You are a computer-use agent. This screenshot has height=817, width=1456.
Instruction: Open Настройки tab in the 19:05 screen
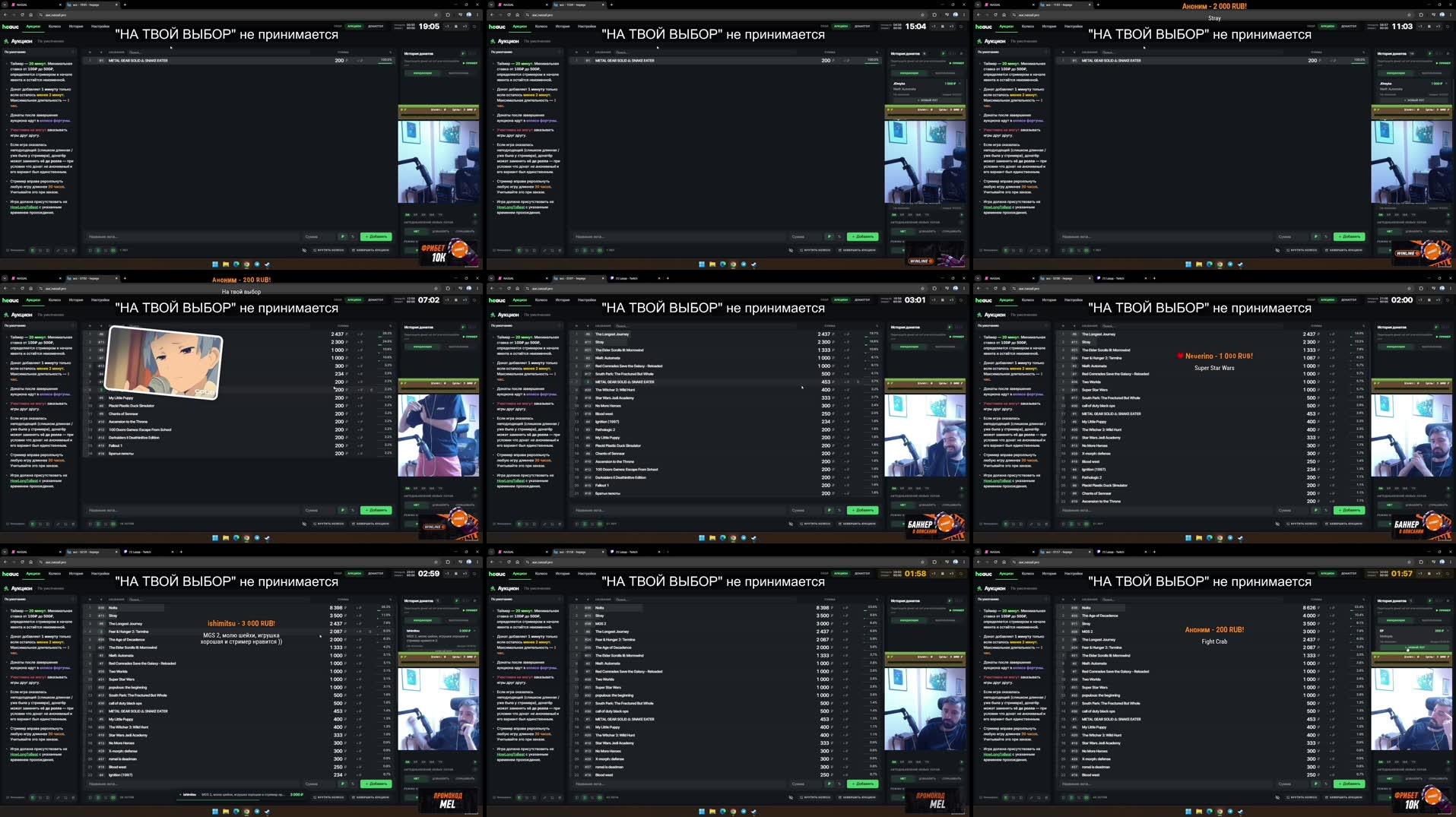(x=100, y=26)
